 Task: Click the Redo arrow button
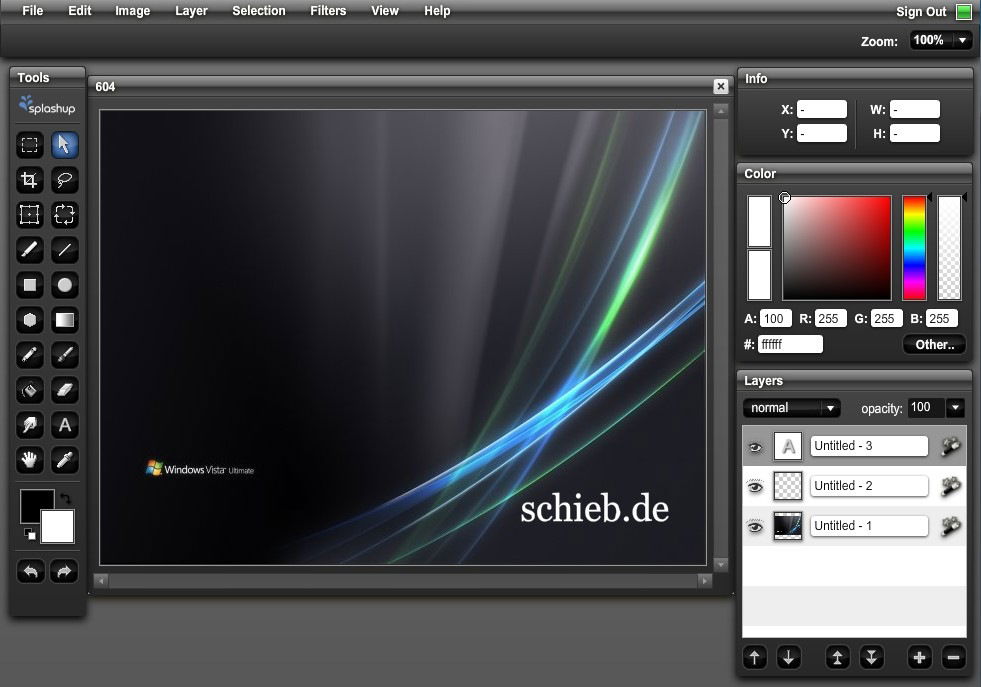pyautogui.click(x=64, y=571)
